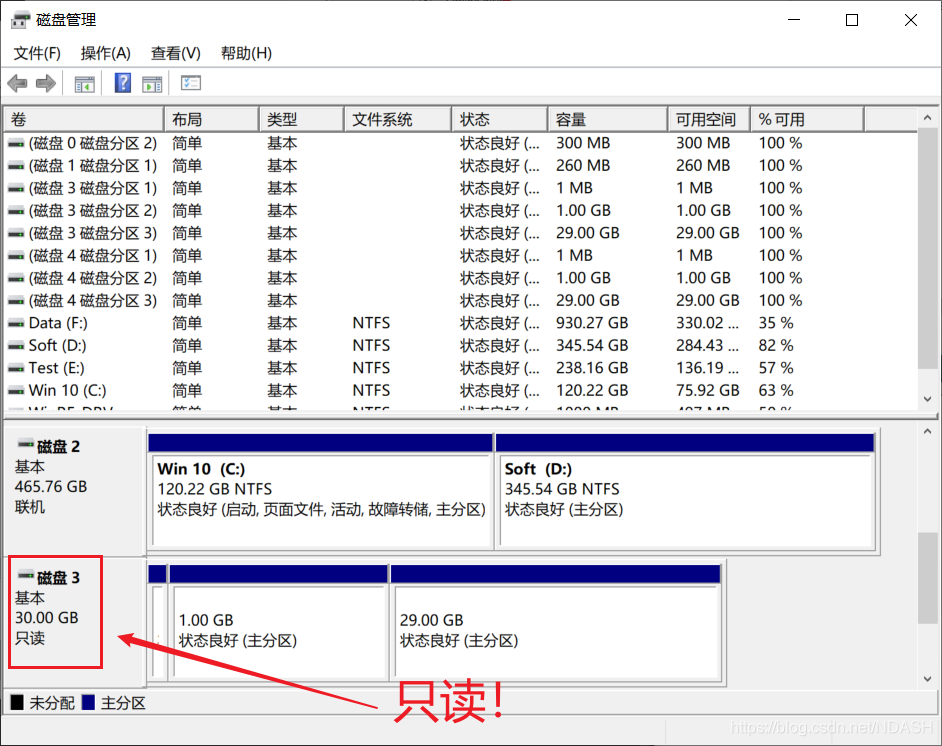
Task: Sort by the 容量 column header
Action: pos(608,120)
